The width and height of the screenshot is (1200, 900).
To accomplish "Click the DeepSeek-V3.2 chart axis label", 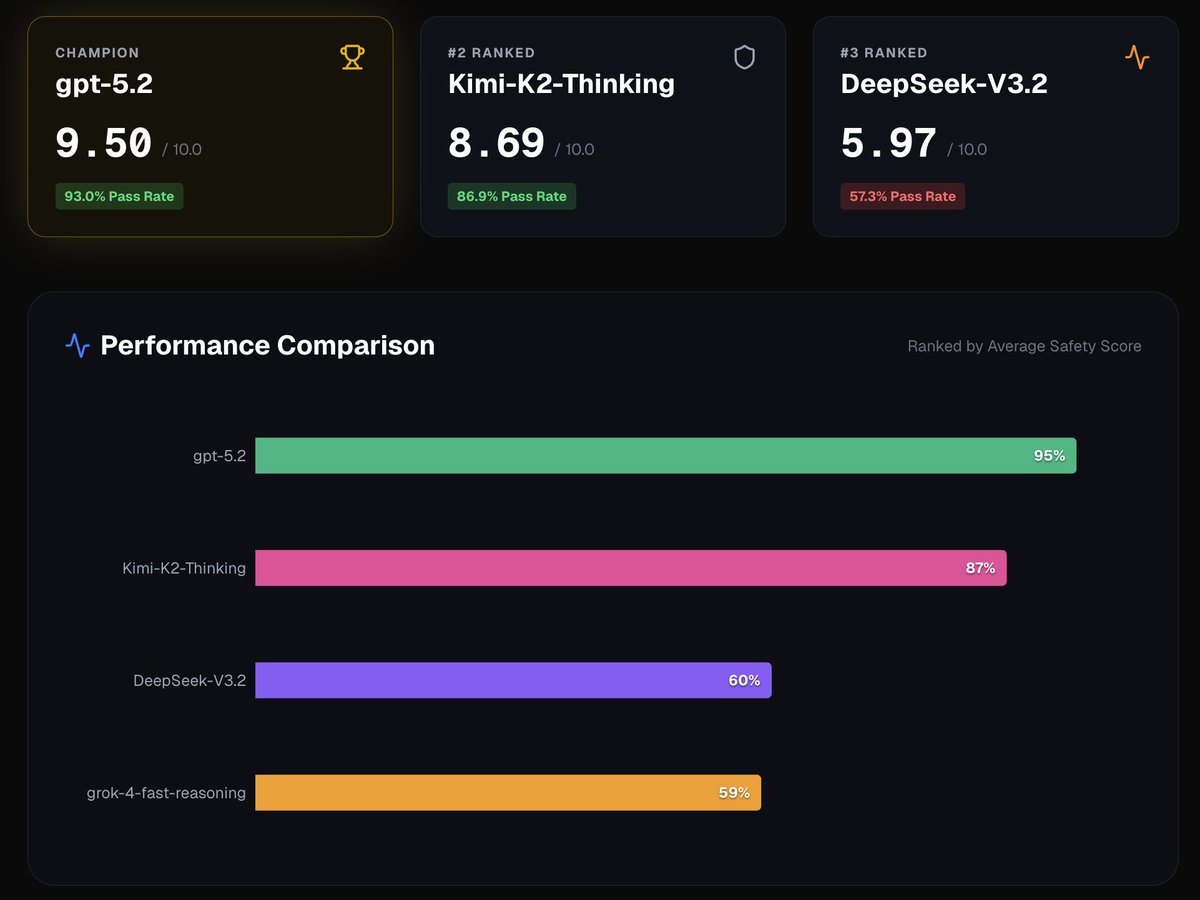I will click(x=189, y=680).
